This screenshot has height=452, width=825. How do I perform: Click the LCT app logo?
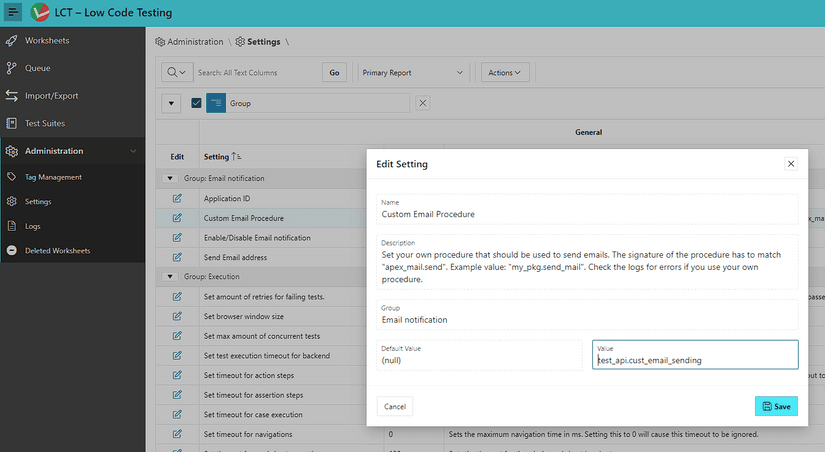(39, 12)
